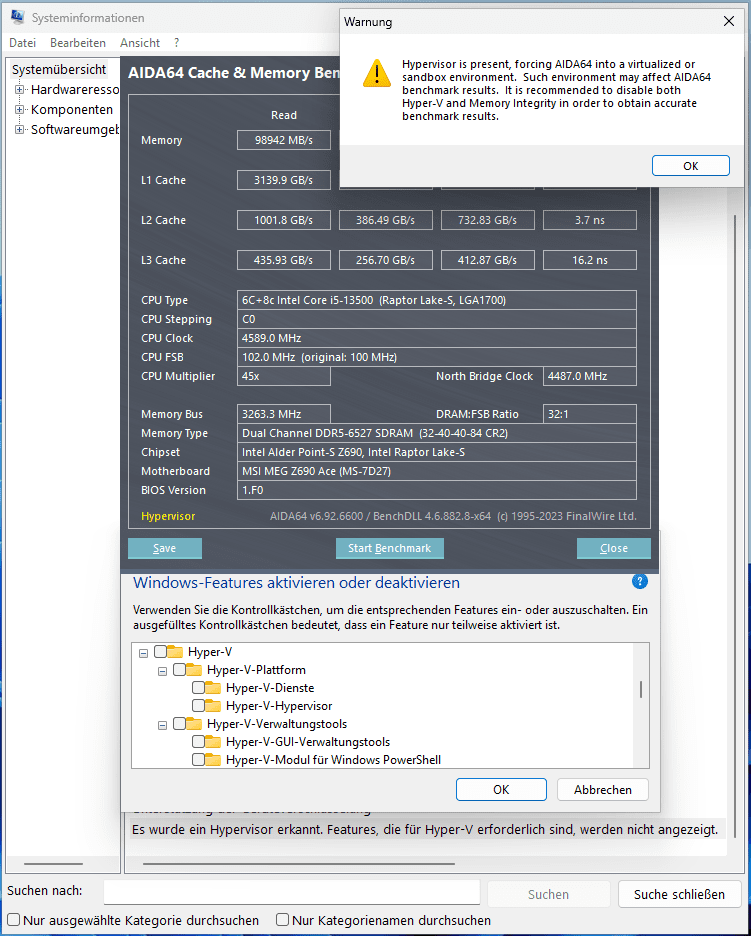
Task: Tick Hyper-V-Modul für Windows PowerShell checkbox
Action: click(198, 759)
